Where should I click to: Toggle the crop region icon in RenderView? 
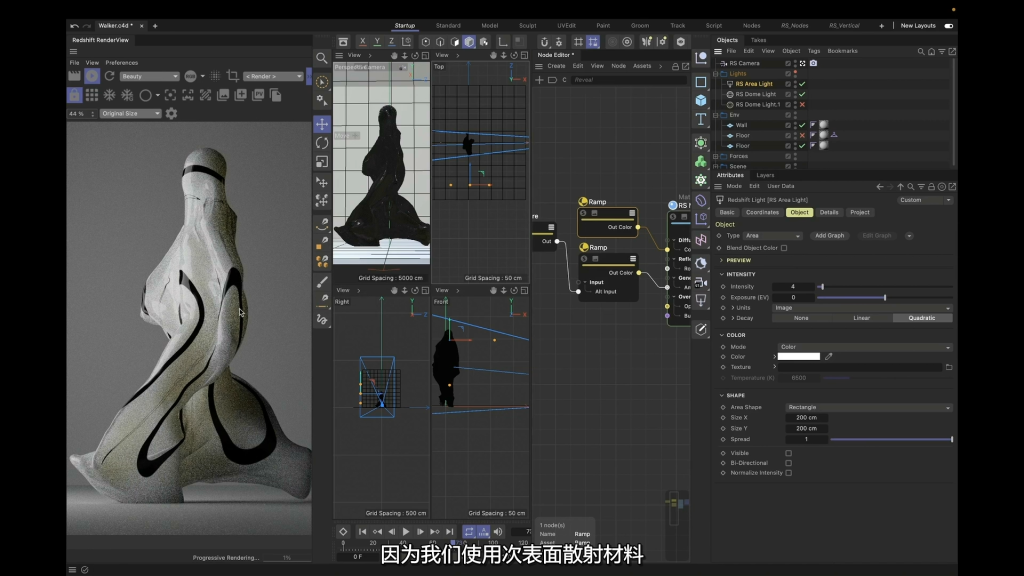[x=233, y=76]
